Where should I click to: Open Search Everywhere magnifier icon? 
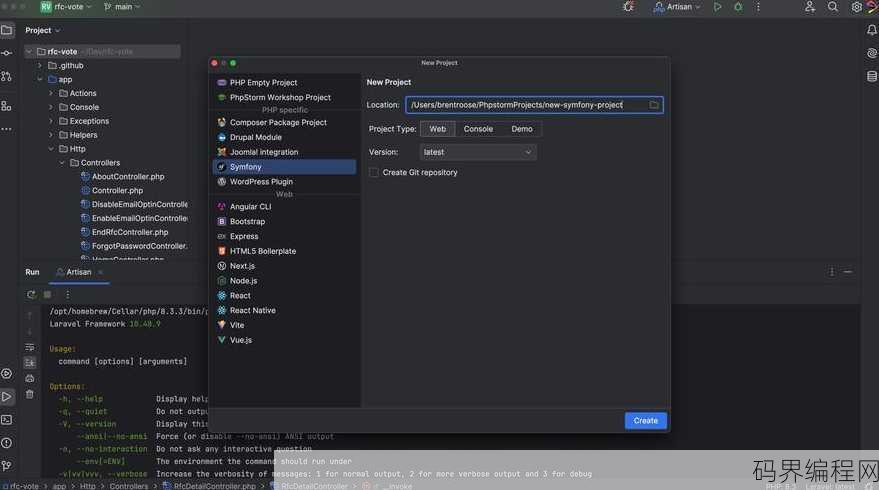pyautogui.click(x=833, y=7)
